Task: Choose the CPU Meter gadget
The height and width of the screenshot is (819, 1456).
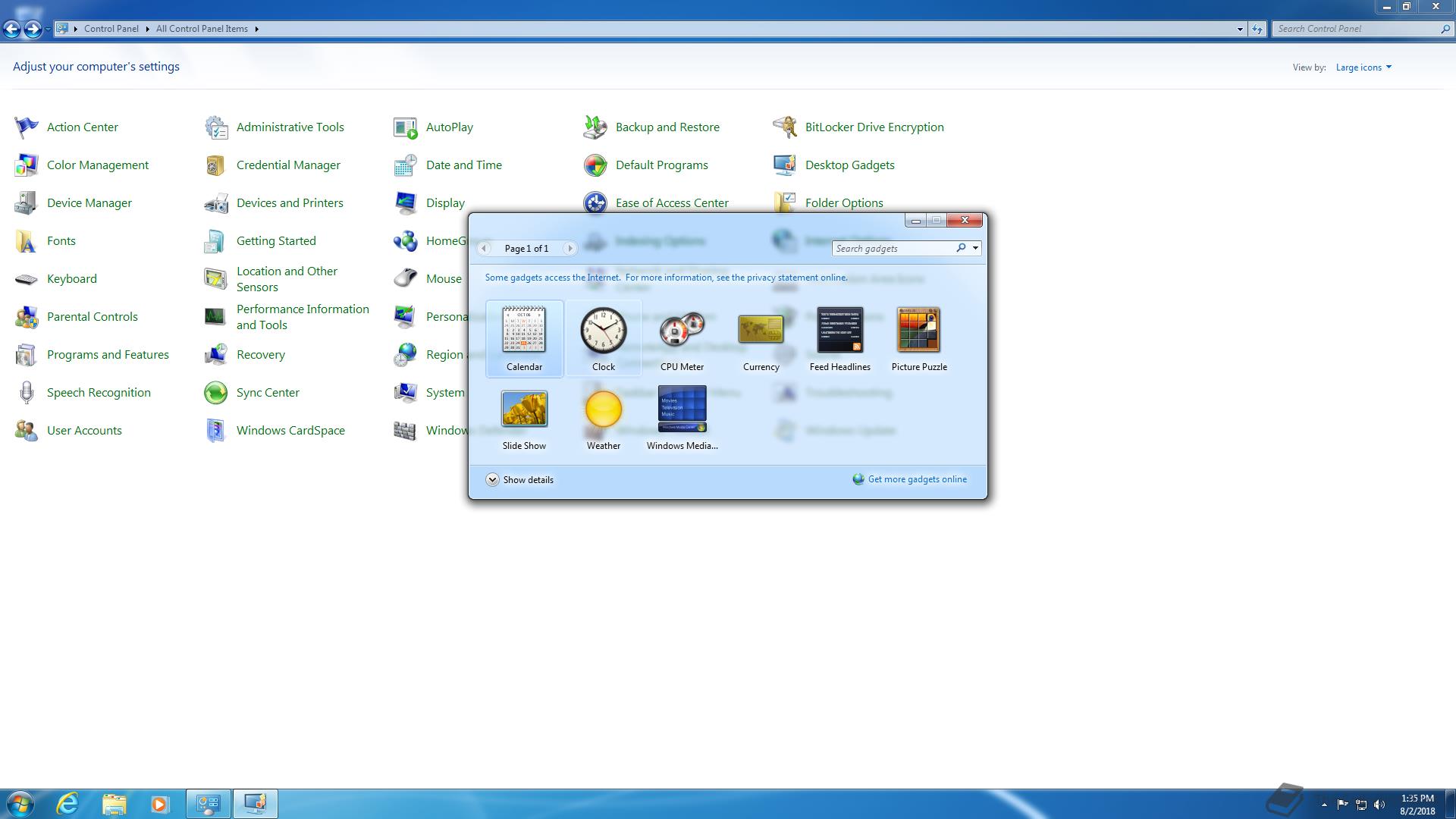Action: [x=682, y=339]
